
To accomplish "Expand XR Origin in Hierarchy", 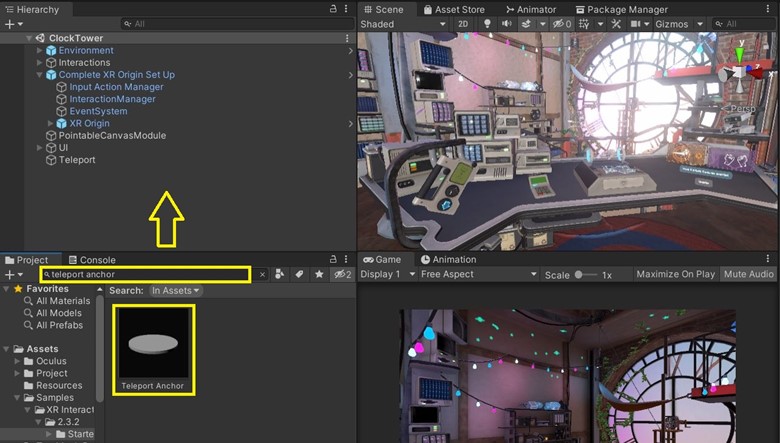I will pyautogui.click(x=50, y=123).
